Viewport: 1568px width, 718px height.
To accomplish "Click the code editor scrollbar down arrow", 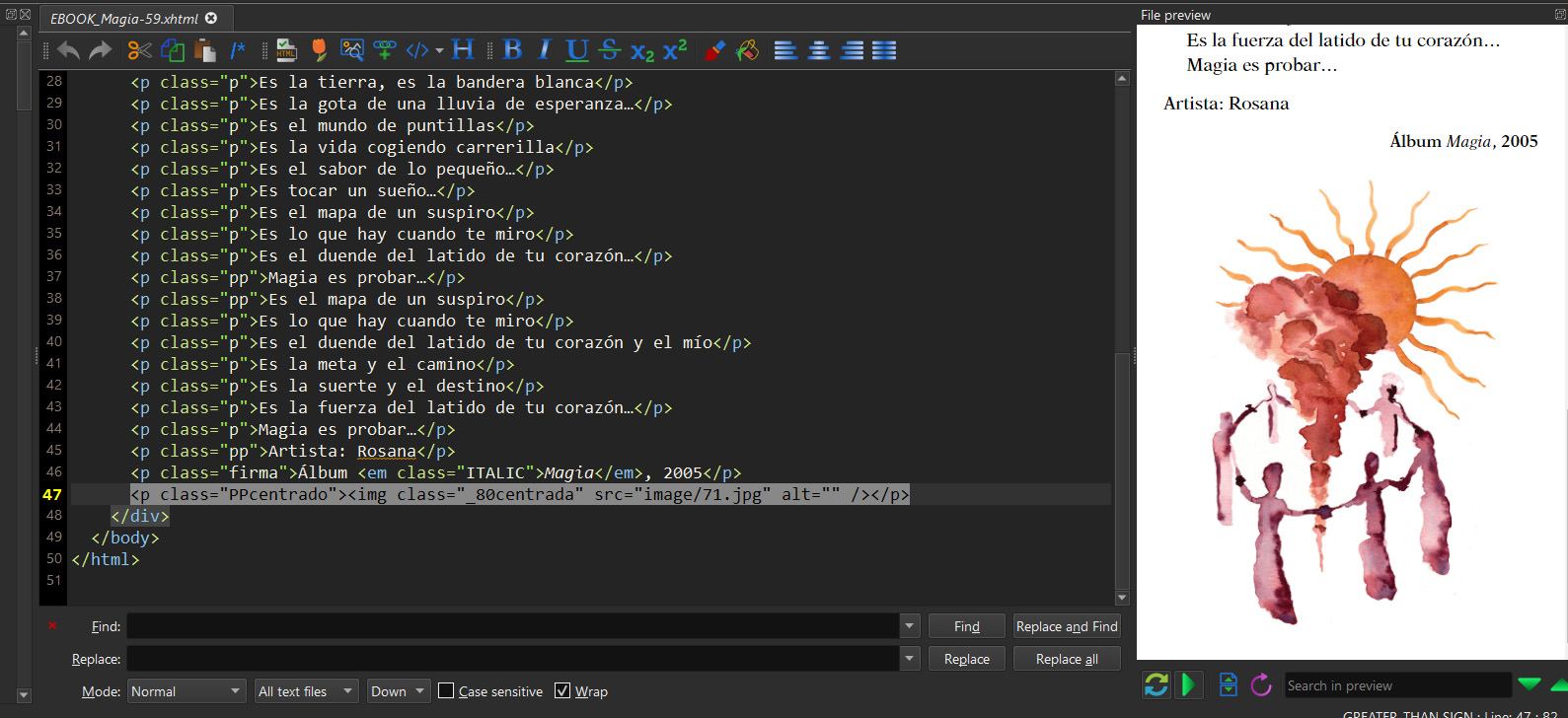I will point(1122,598).
